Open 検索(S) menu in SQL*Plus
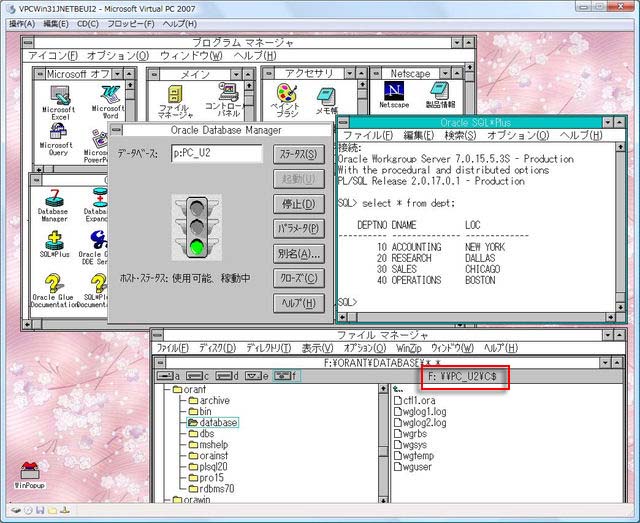The width and height of the screenshot is (640, 523). [x=460, y=136]
